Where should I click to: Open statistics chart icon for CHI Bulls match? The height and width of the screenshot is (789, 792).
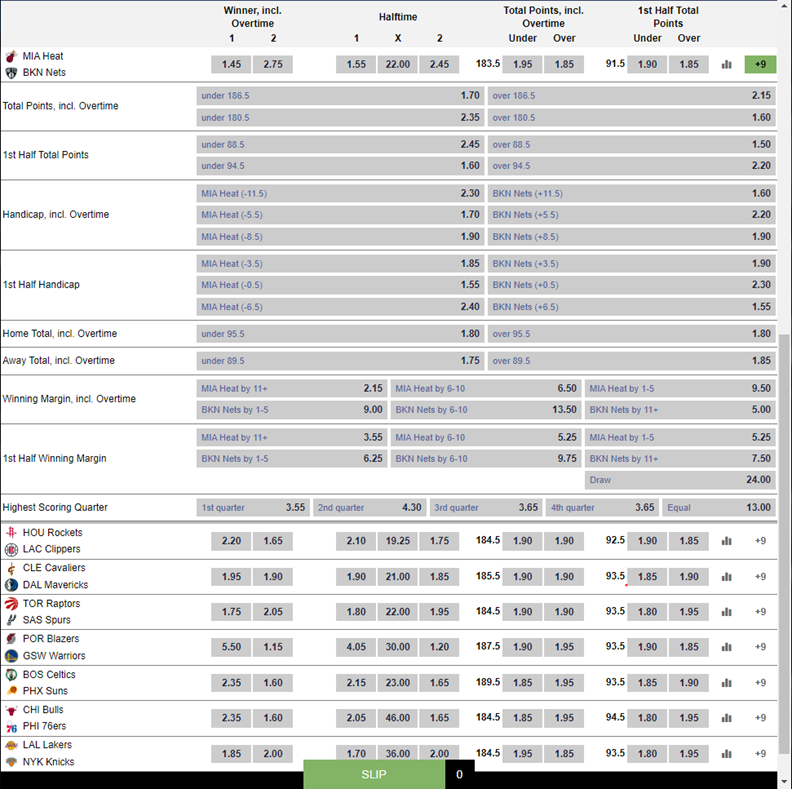point(726,718)
